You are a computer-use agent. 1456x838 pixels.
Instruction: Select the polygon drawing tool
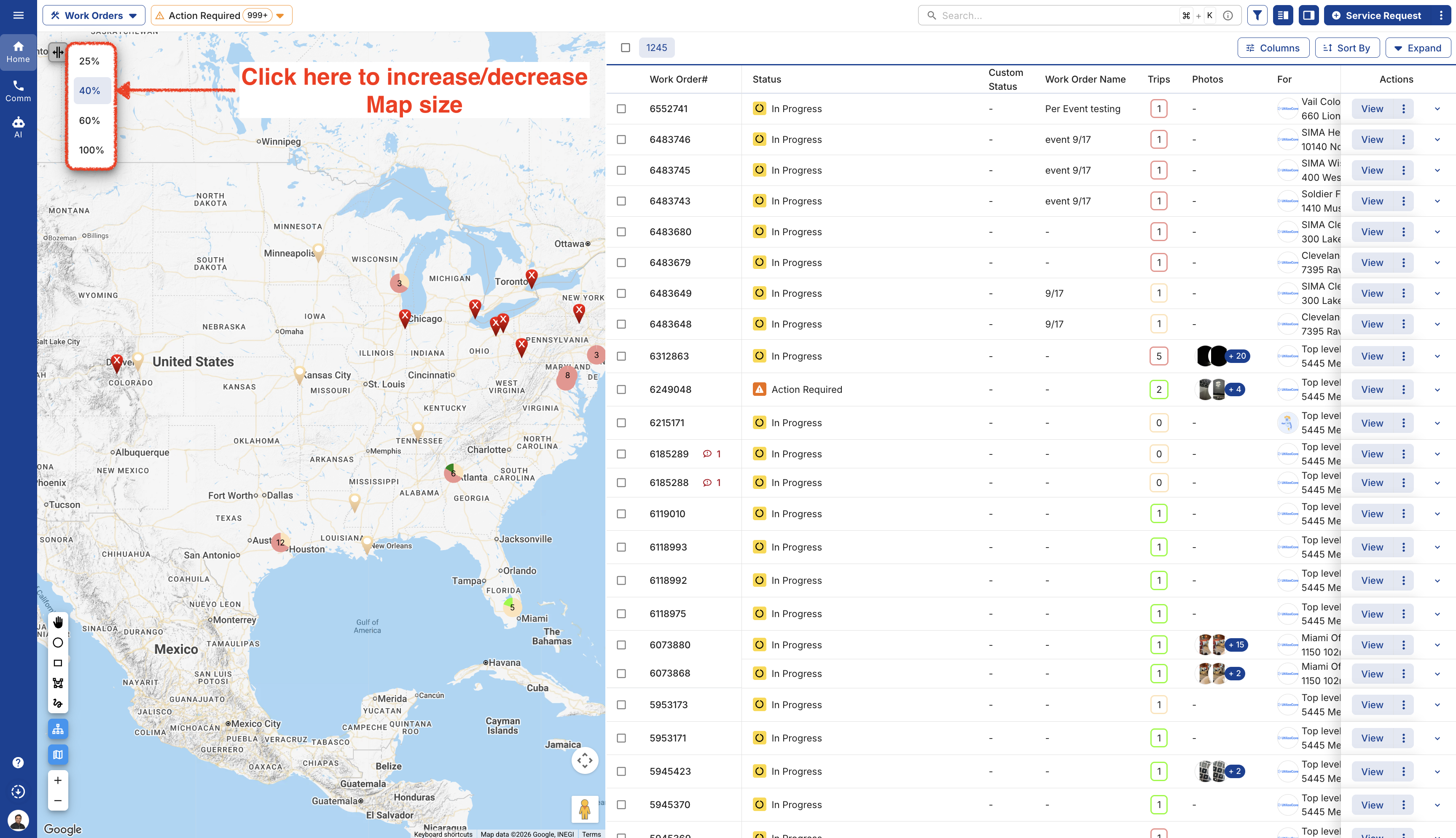pos(58,683)
